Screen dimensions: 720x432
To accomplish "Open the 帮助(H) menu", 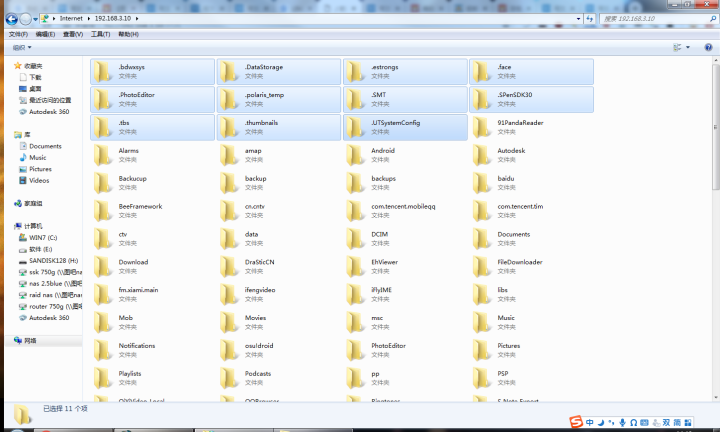I will (x=128, y=34).
